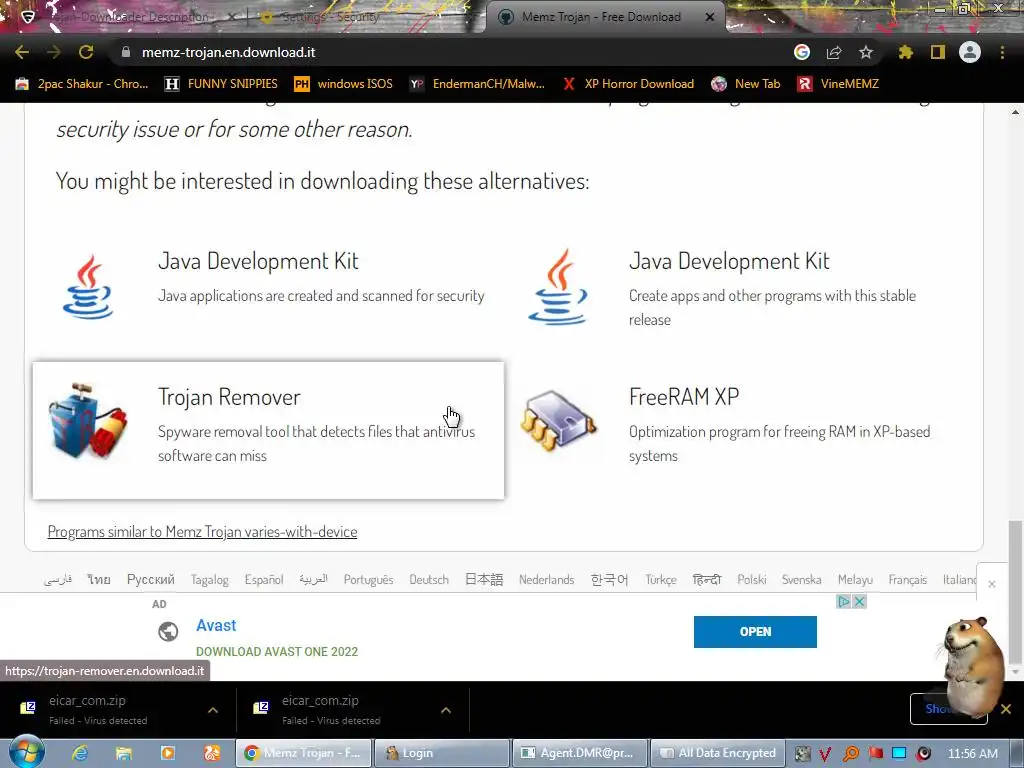Expand second eicar_com.zip download options

coord(446,710)
